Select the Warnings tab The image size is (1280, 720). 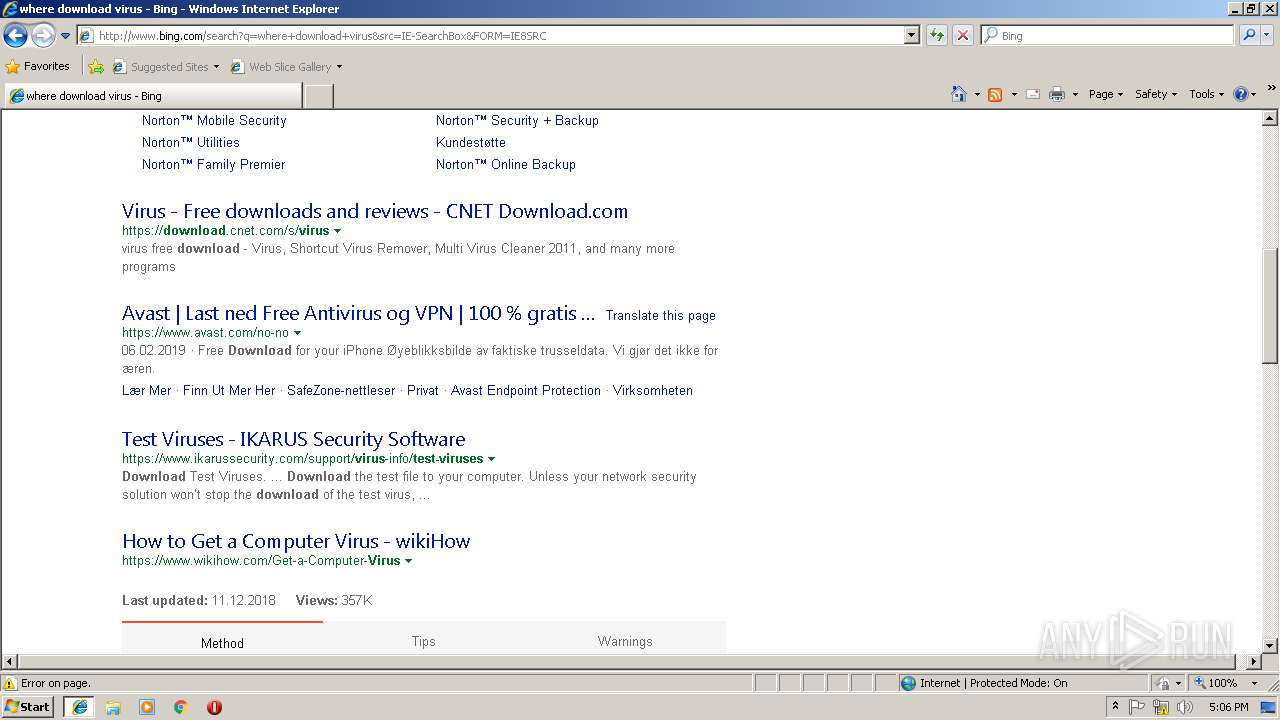[625, 641]
